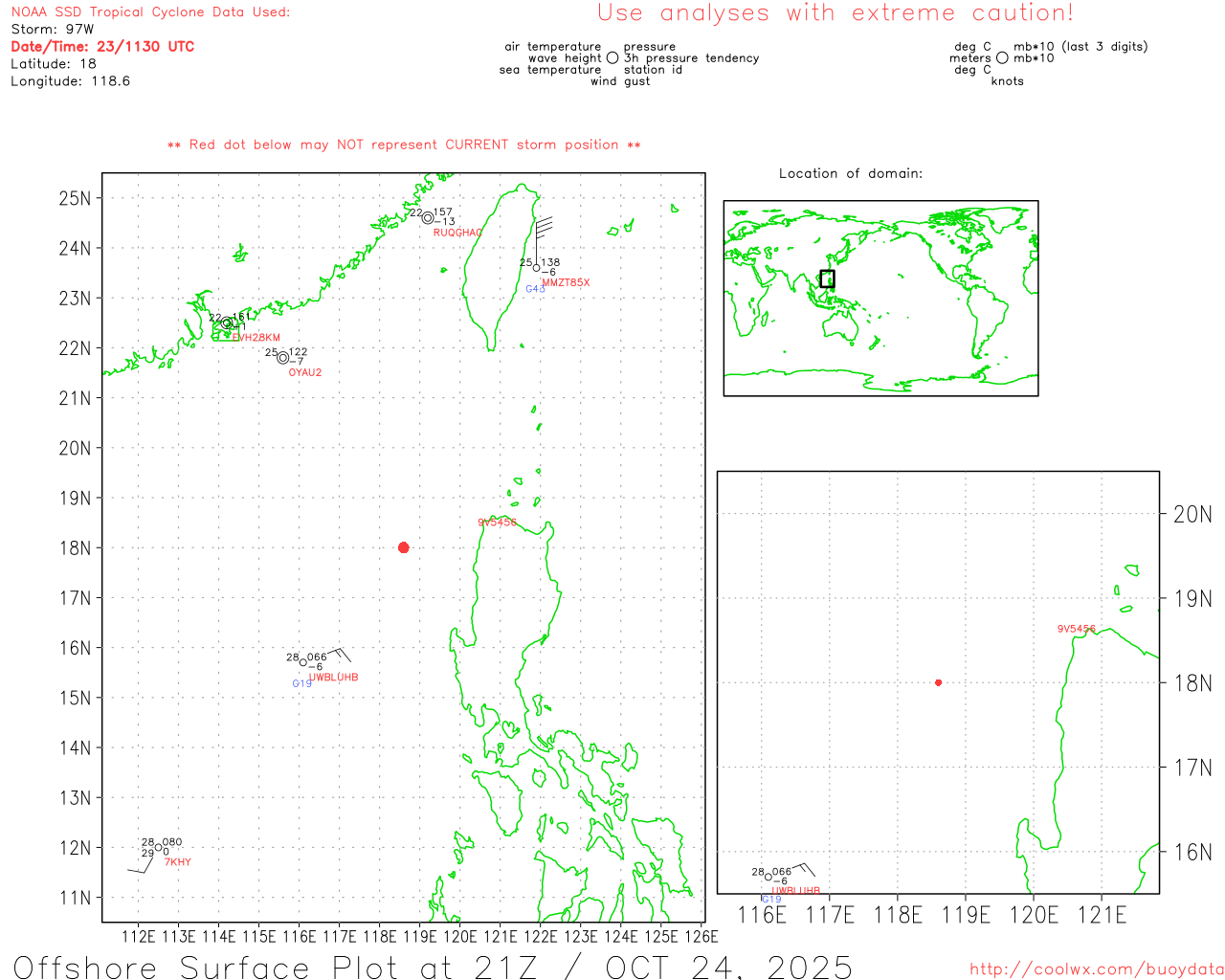Viewport: 1225px width, 980px height.
Task: Click the 'Date/Time: 23/1130 UTC' text
Action: click(102, 46)
